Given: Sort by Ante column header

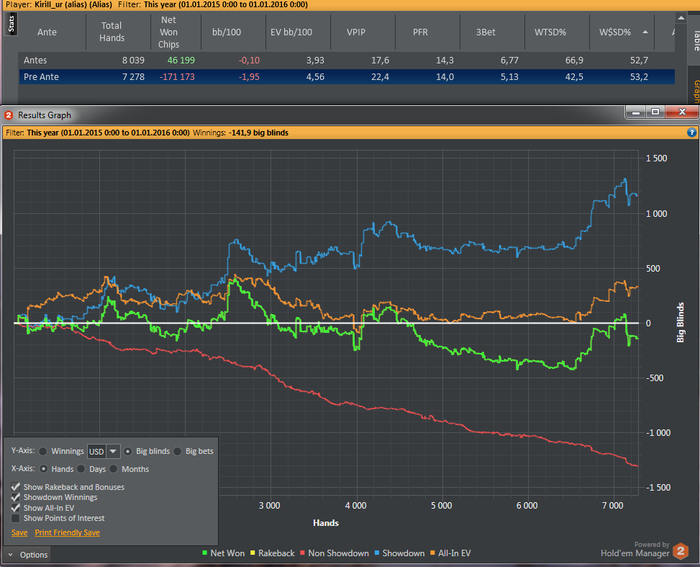Looking at the screenshot, I should [47, 32].
